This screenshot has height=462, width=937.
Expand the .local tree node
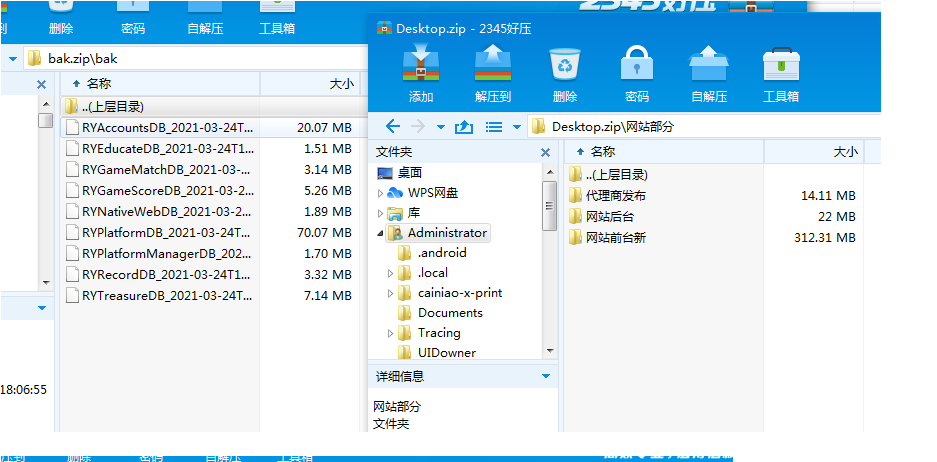pyautogui.click(x=390, y=273)
